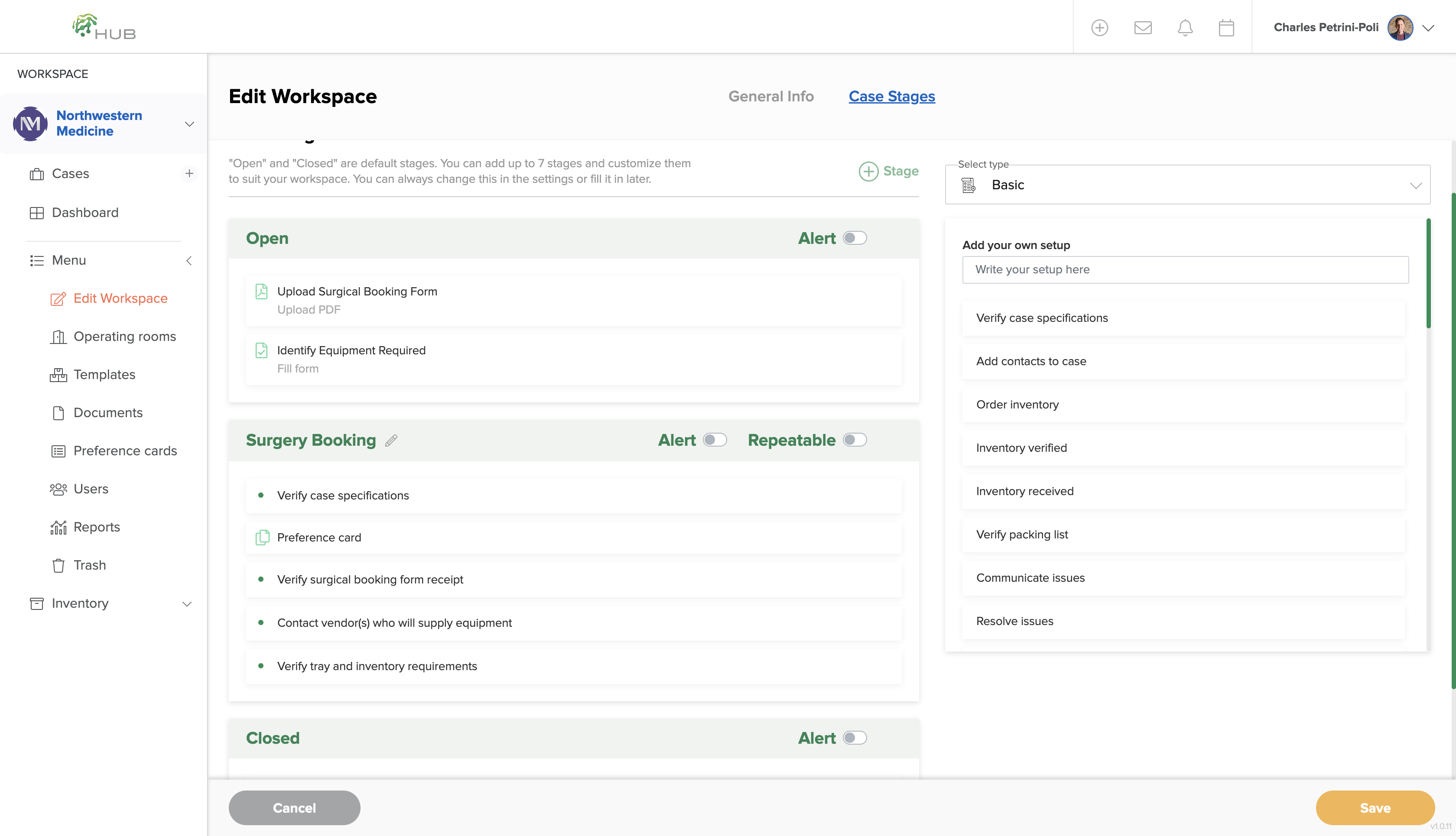The height and width of the screenshot is (836, 1456).
Task: Open Templates page
Action: click(x=104, y=374)
